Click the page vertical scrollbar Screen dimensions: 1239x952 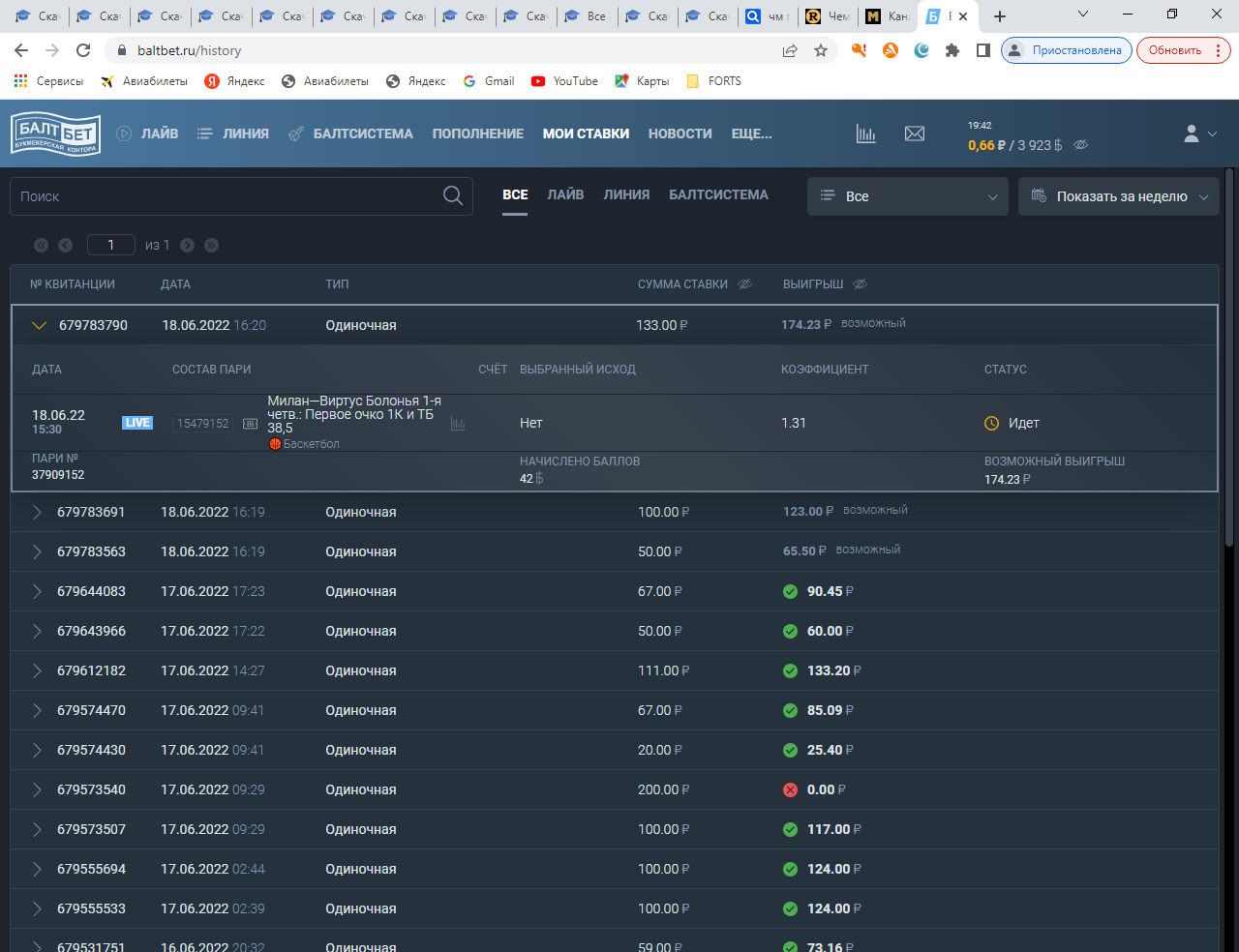pos(1229,358)
